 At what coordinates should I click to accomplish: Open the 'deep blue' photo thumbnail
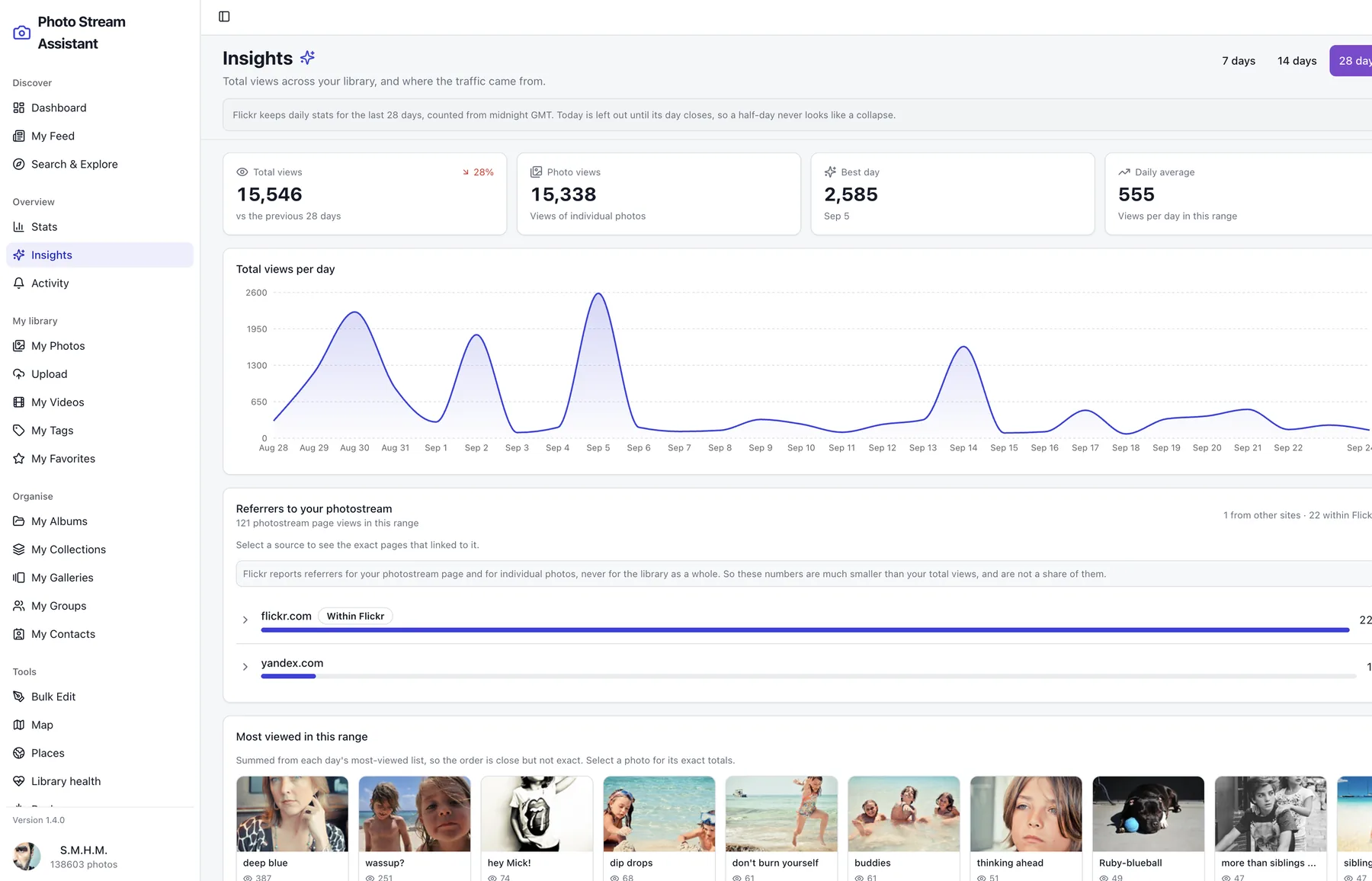click(x=292, y=814)
